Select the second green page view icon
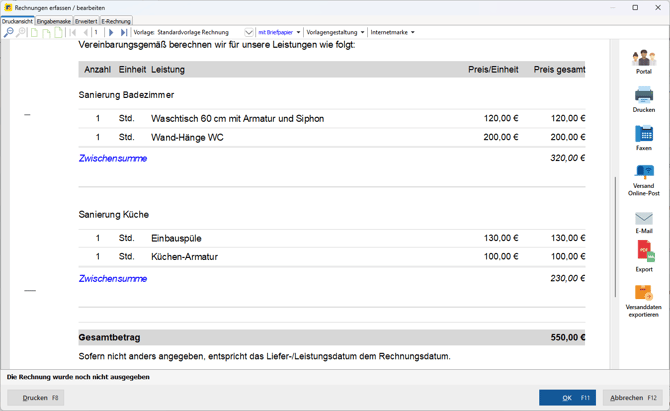The height and width of the screenshot is (411, 670). [x=46, y=32]
